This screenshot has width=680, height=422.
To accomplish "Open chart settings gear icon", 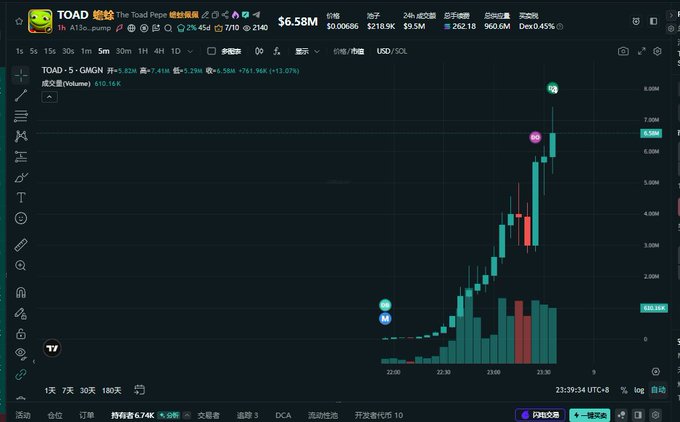I will 657,51.
